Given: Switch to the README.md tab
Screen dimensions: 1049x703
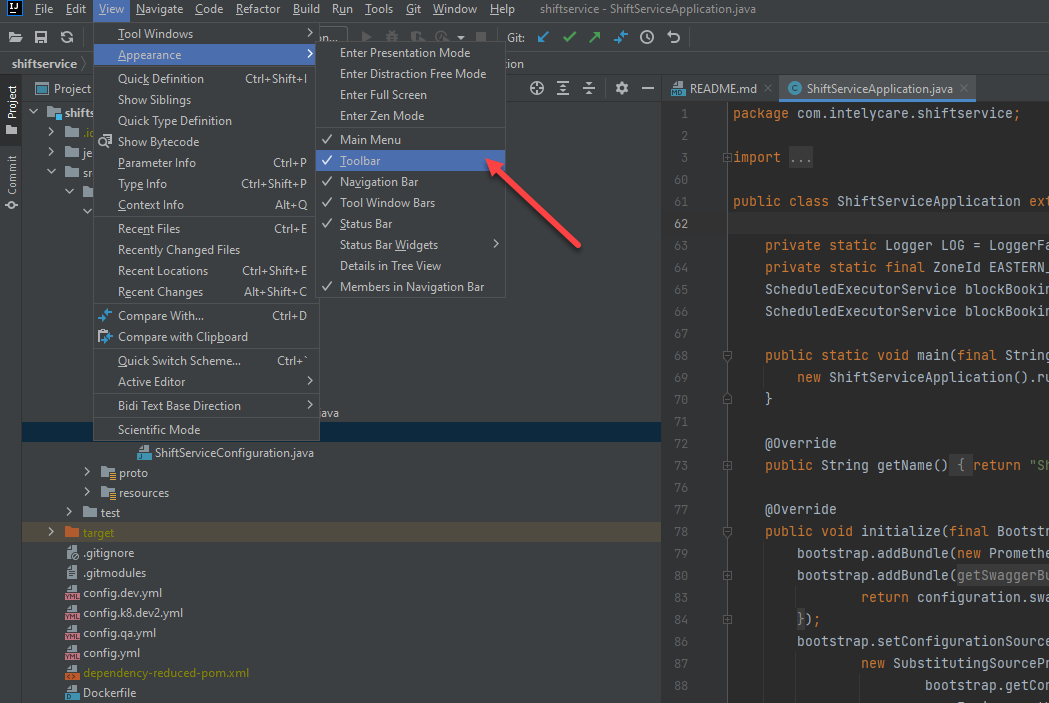Looking at the screenshot, I should [x=722, y=88].
